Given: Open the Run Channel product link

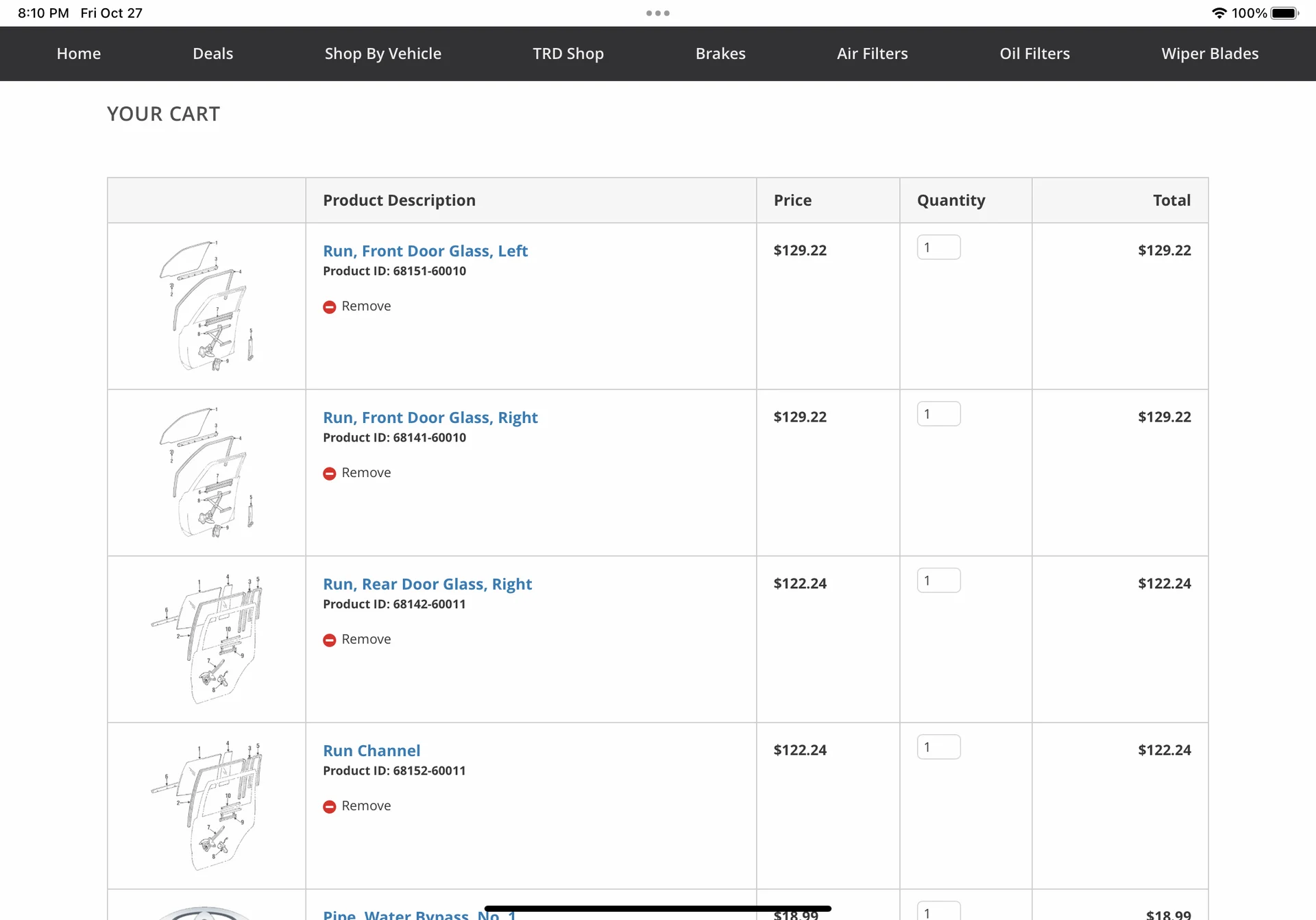Looking at the screenshot, I should [x=371, y=751].
